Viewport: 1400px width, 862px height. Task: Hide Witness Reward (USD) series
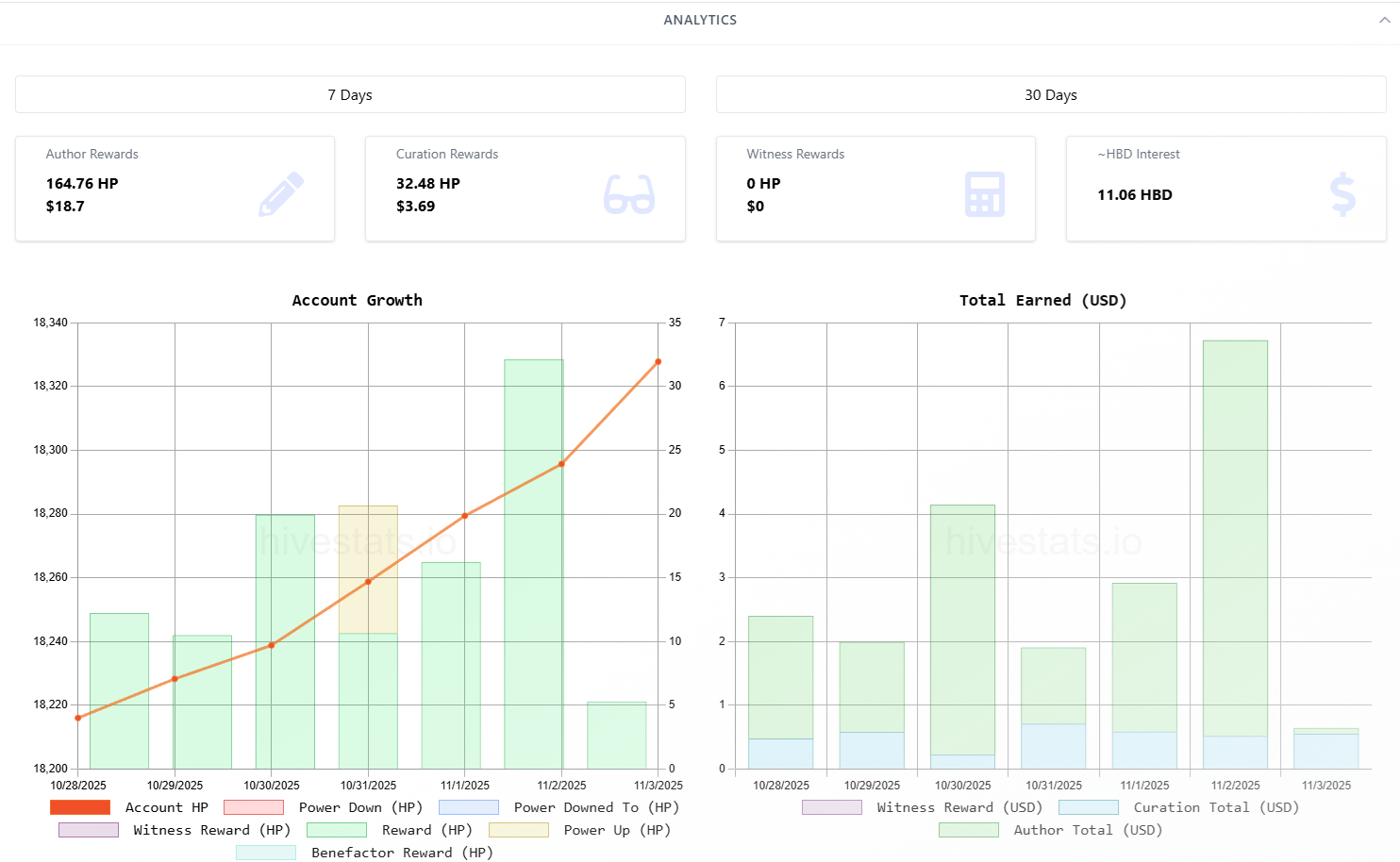tap(922, 807)
